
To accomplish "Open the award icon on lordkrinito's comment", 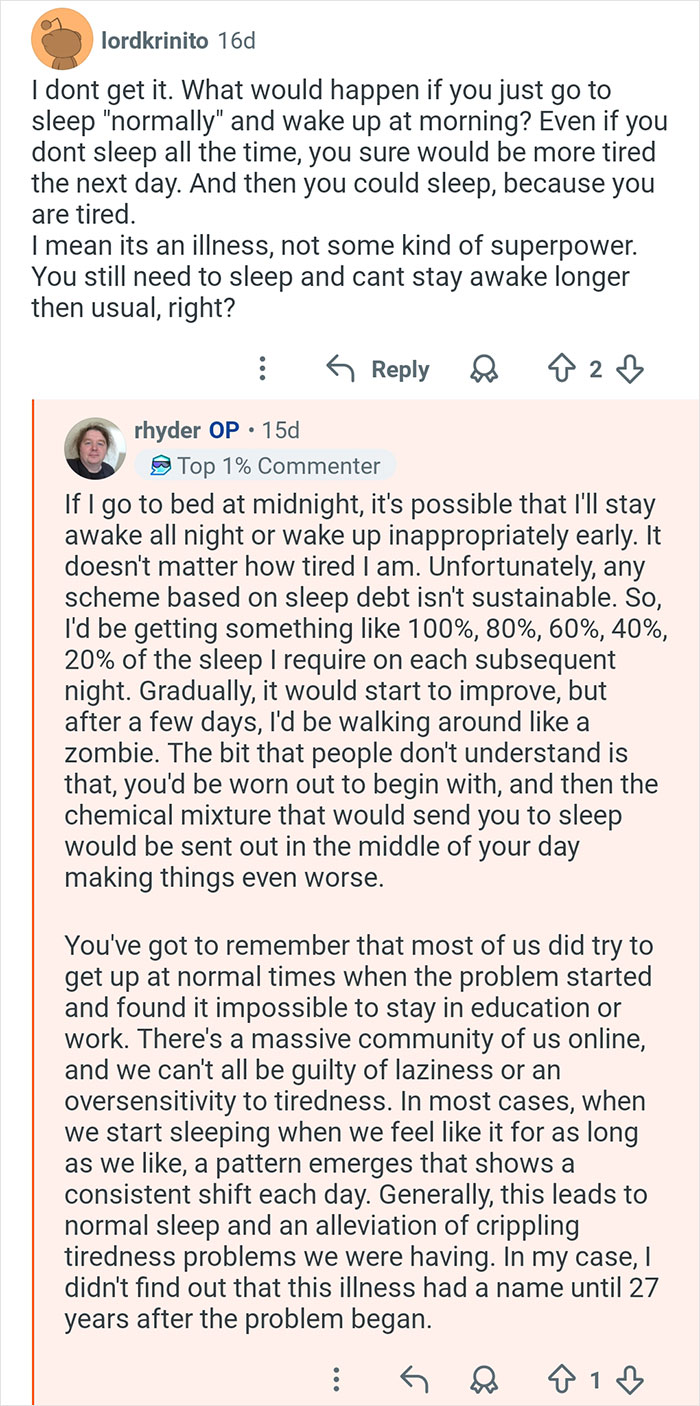I will pyautogui.click(x=483, y=369).
